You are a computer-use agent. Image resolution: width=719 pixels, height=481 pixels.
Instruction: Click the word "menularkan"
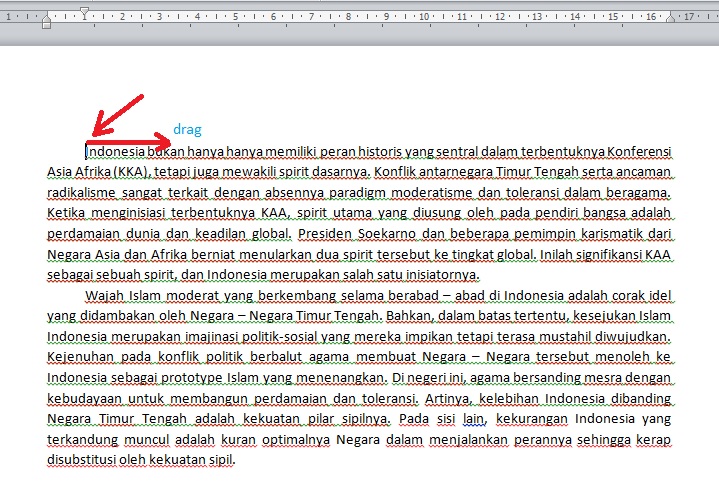[276, 254]
